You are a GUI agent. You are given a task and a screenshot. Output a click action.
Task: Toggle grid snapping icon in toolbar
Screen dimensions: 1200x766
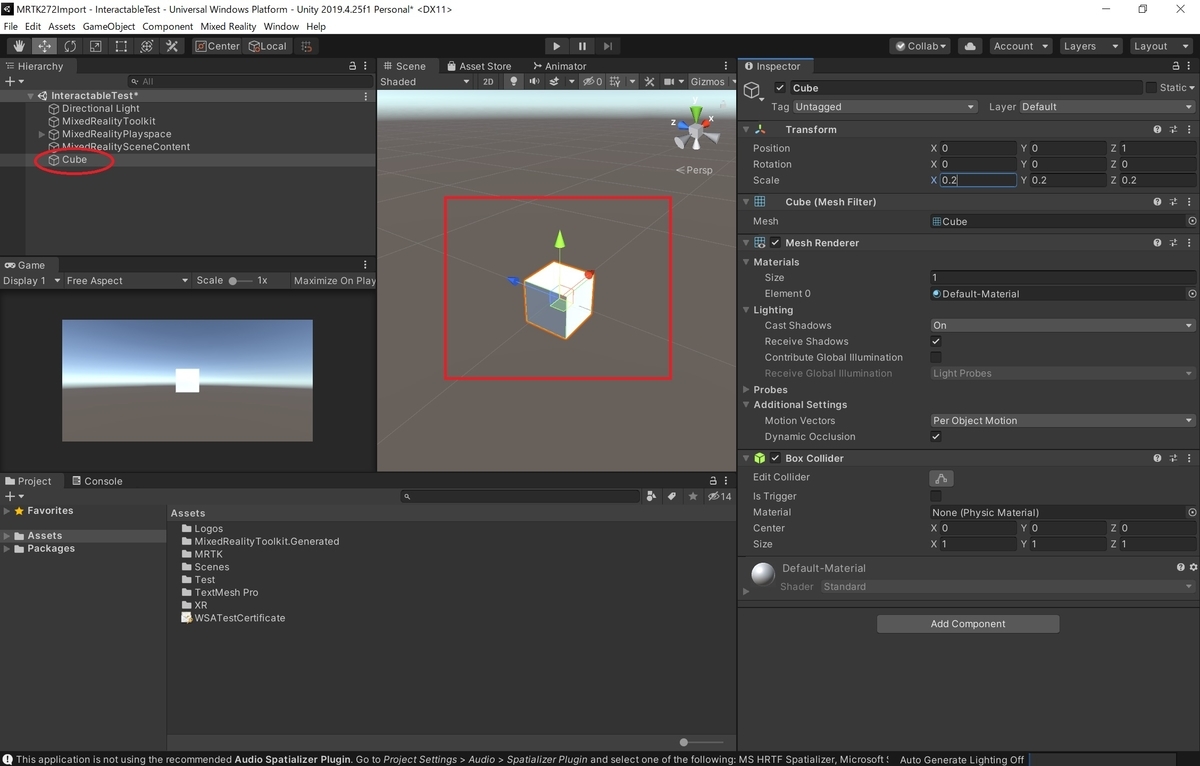pyautogui.click(x=307, y=46)
